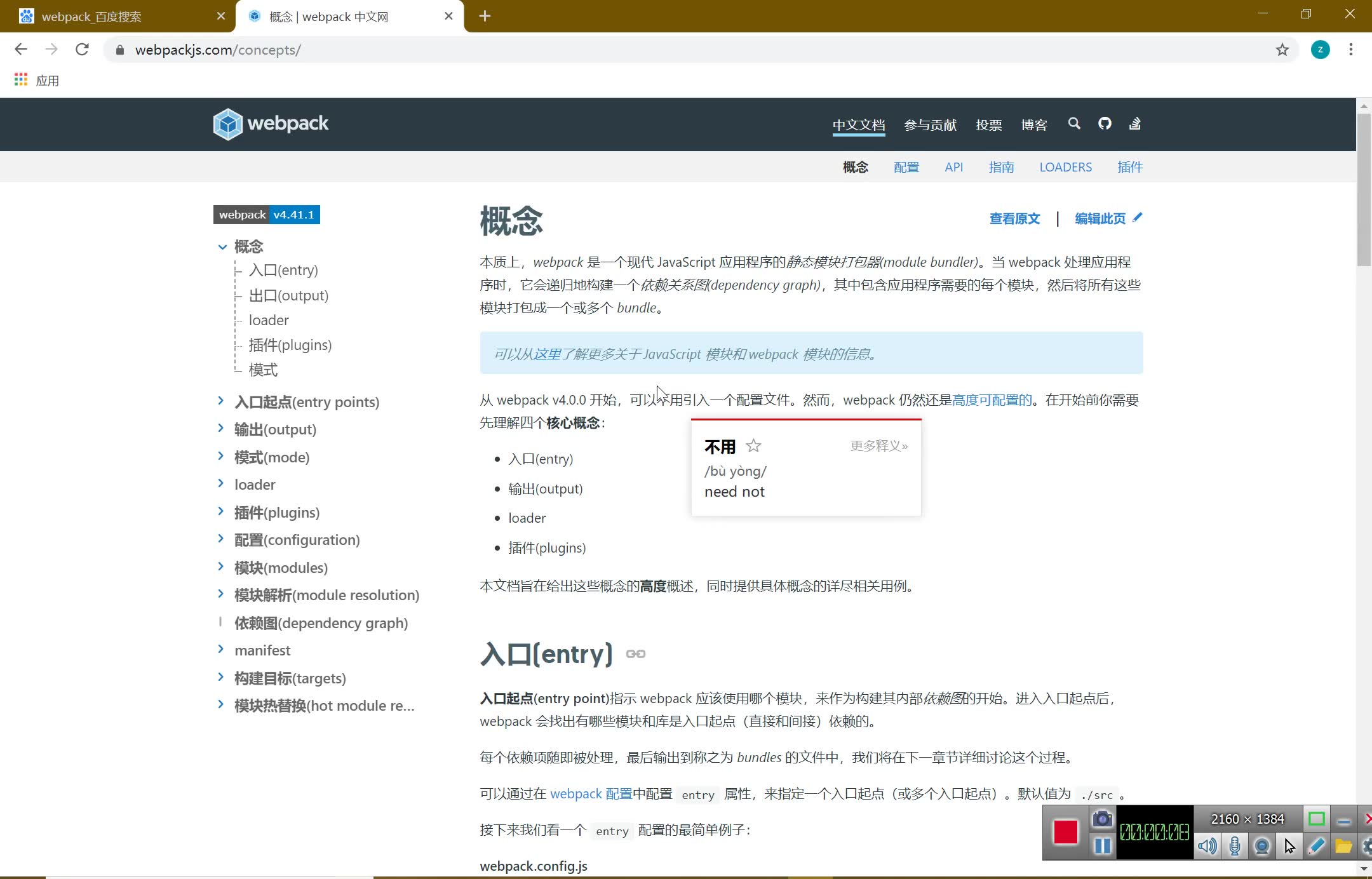Open 博客 in the top navigation
1372x879 pixels.
click(x=1034, y=124)
